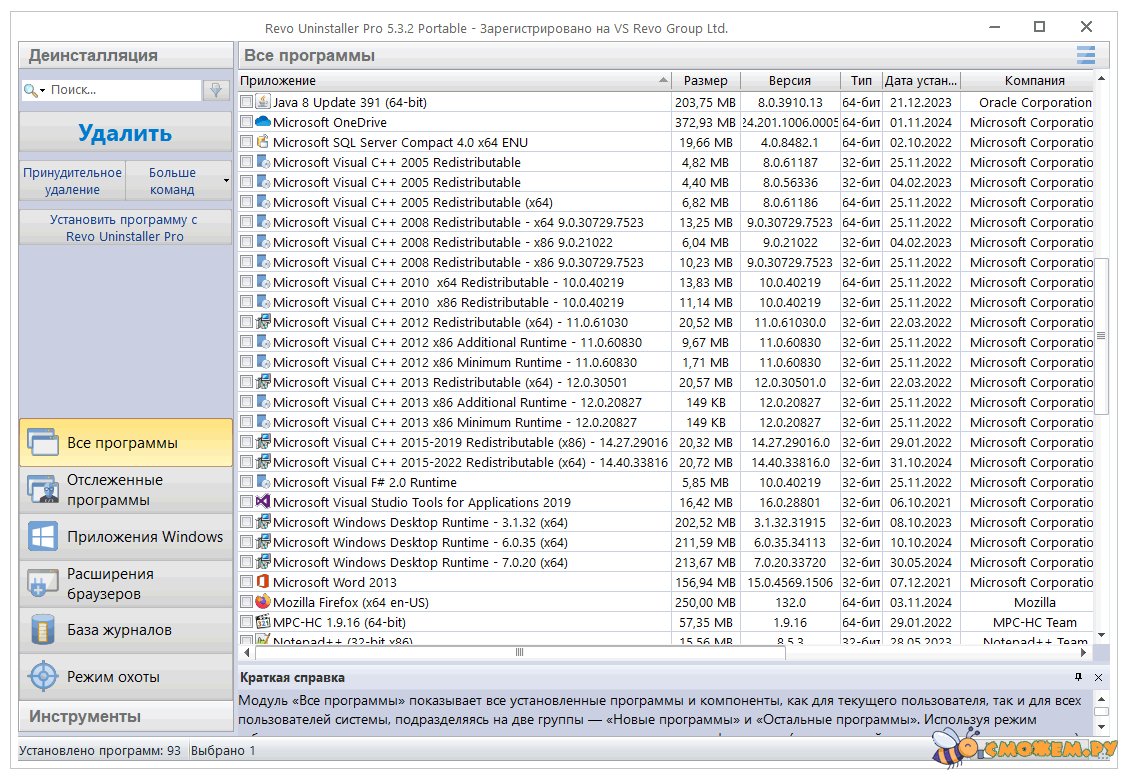The image size is (1128, 779).
Task: Check the MPC-HC 1.9.16 checkbox
Action: click(247, 622)
